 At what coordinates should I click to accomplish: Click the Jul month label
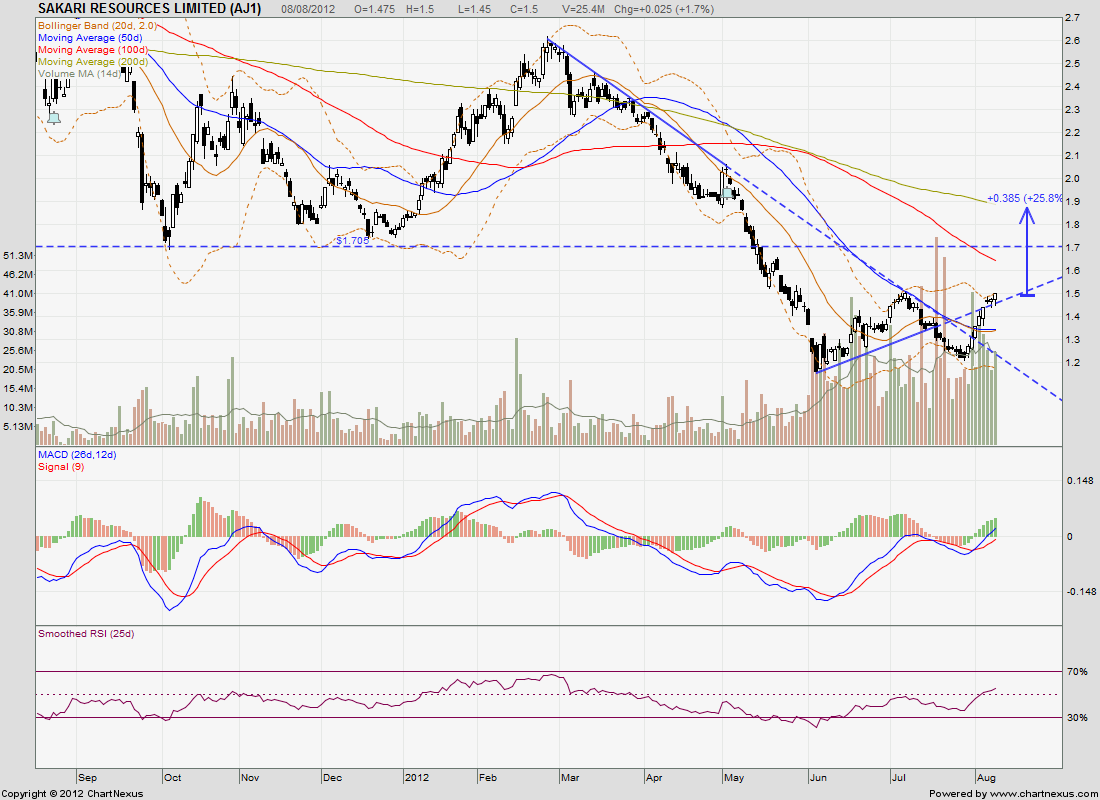[x=899, y=778]
